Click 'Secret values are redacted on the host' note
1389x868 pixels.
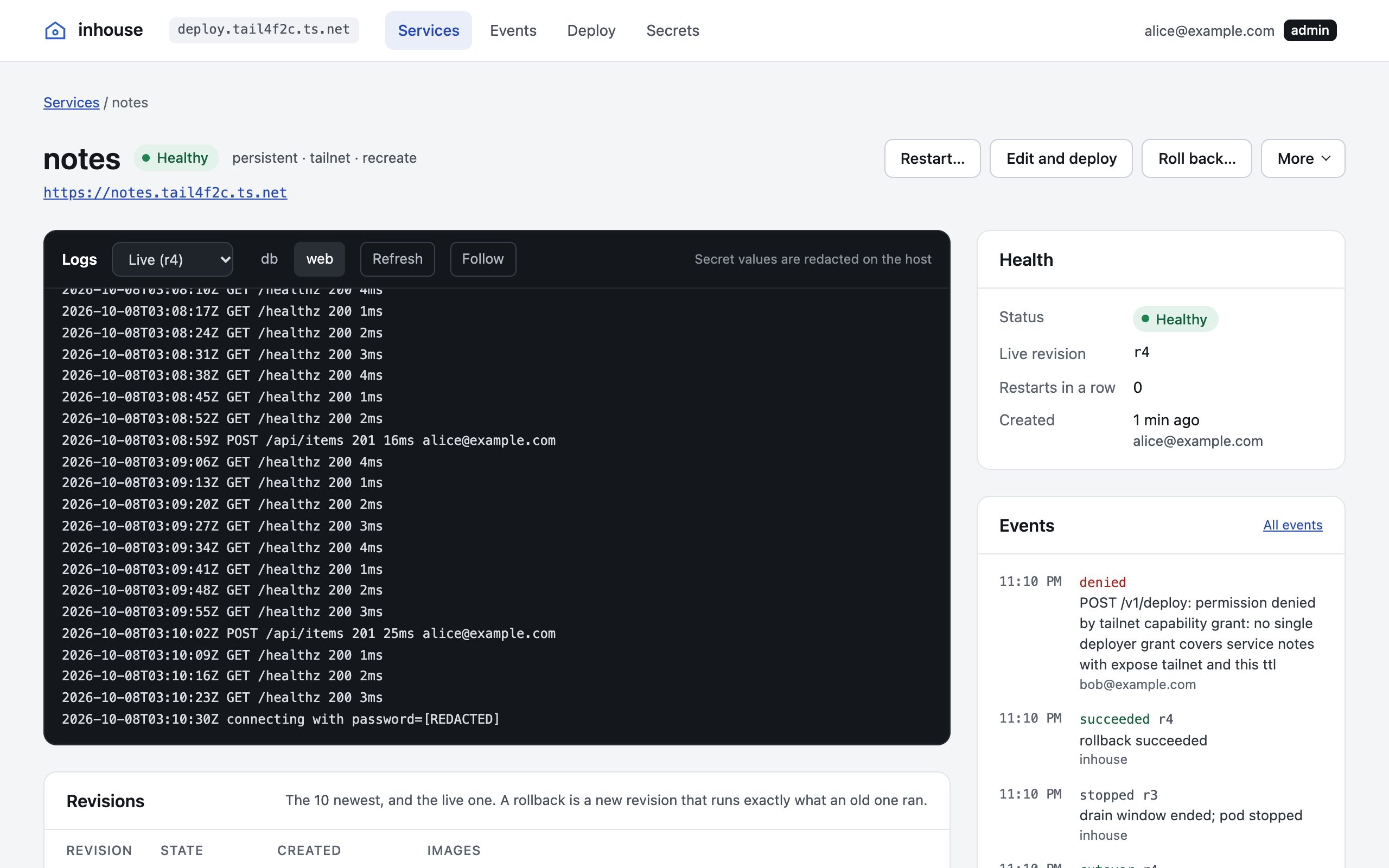click(813, 259)
